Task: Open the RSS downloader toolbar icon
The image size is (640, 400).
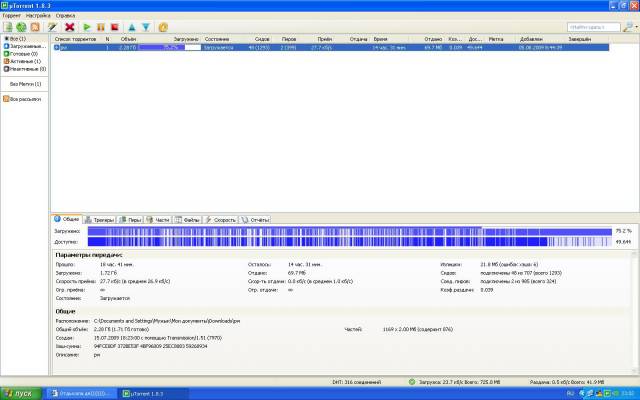Action: pyautogui.click(x=35, y=27)
